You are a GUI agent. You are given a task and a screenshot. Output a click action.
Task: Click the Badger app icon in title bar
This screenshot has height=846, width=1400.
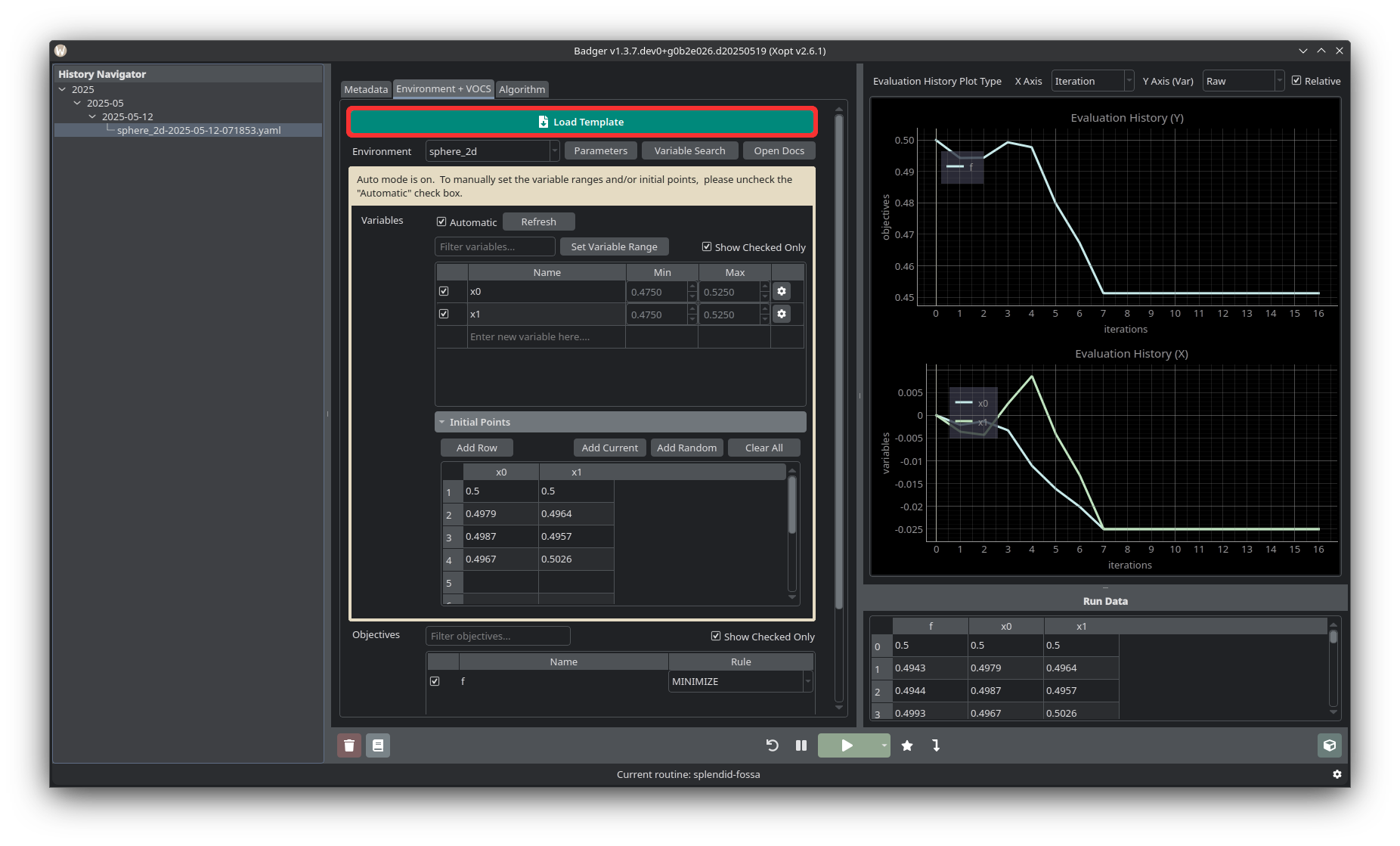60,51
